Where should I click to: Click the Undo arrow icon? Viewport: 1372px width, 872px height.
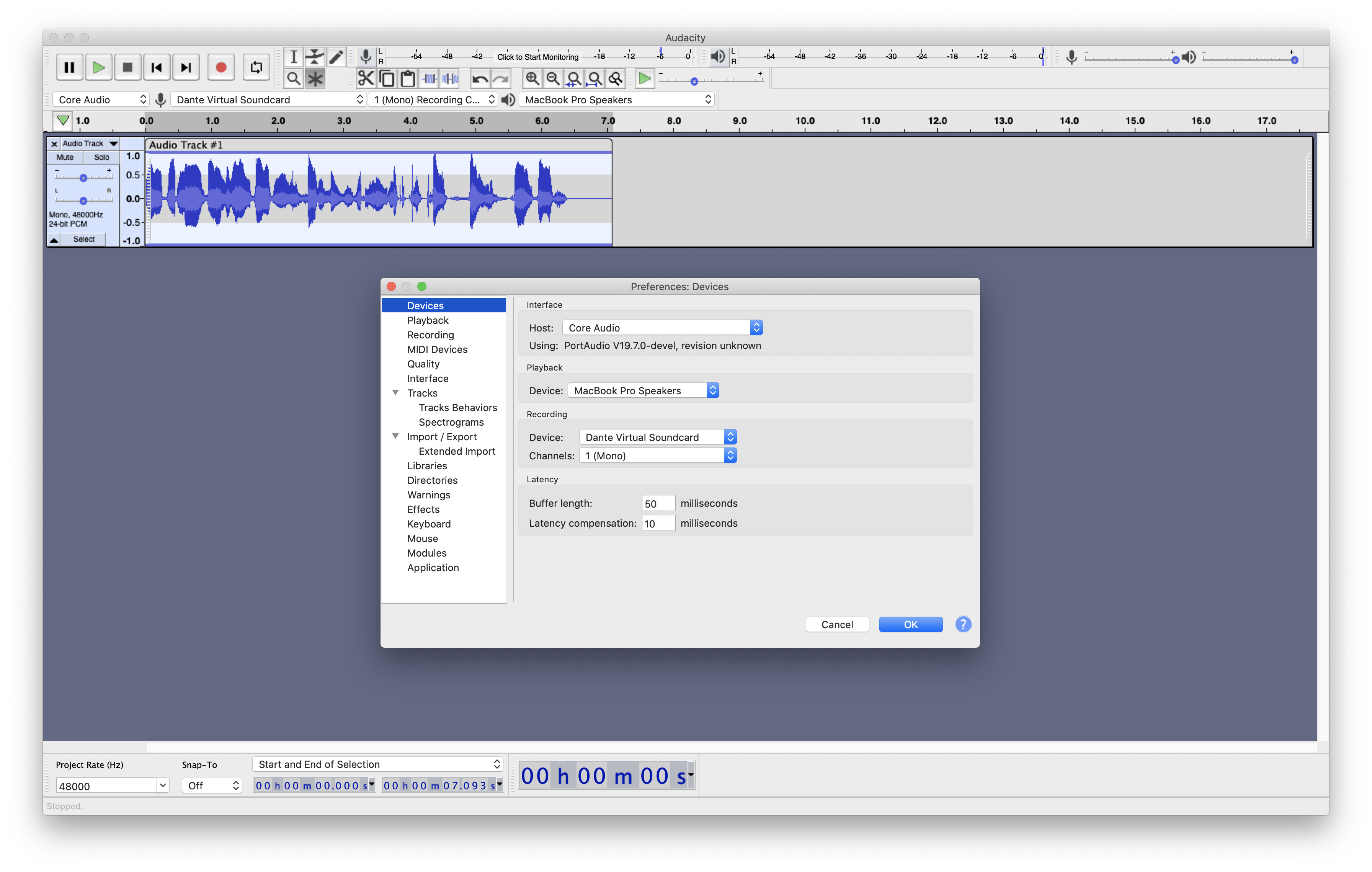(480, 78)
